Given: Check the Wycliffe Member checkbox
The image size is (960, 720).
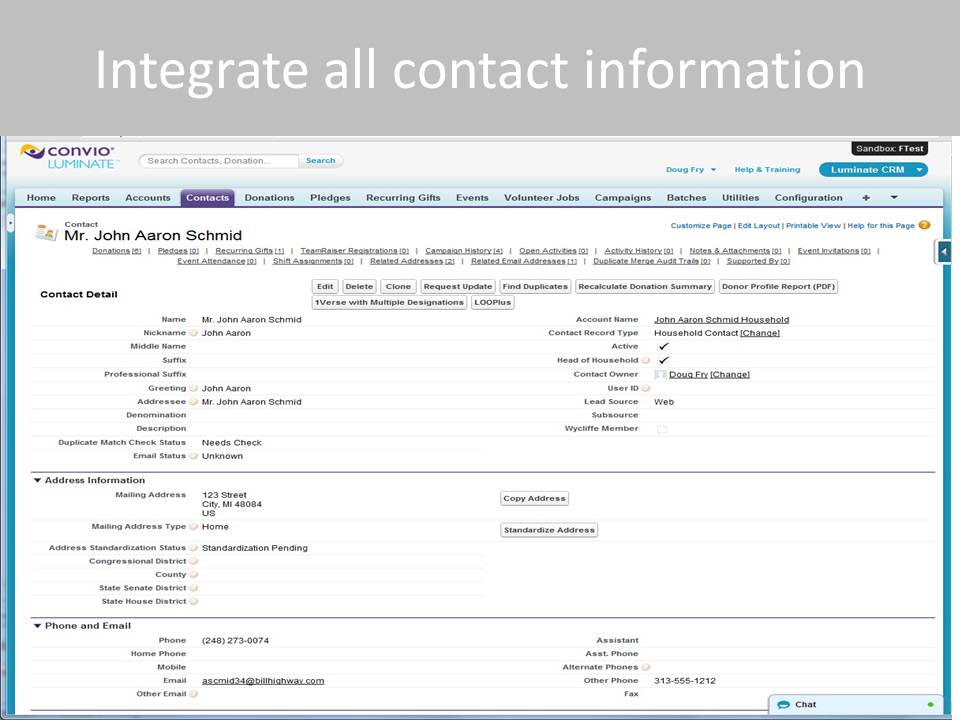Looking at the screenshot, I should click(661, 429).
